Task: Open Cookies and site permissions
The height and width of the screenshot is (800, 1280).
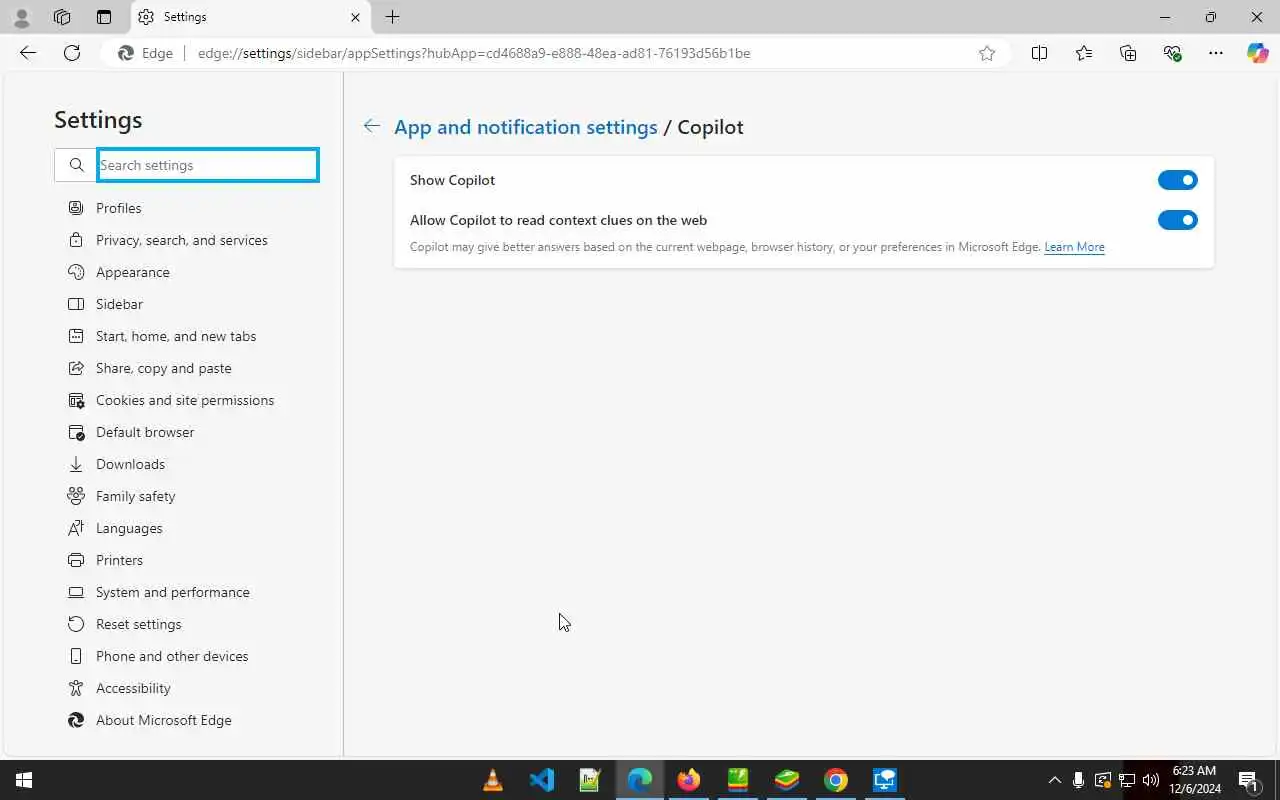Action: tap(186, 400)
